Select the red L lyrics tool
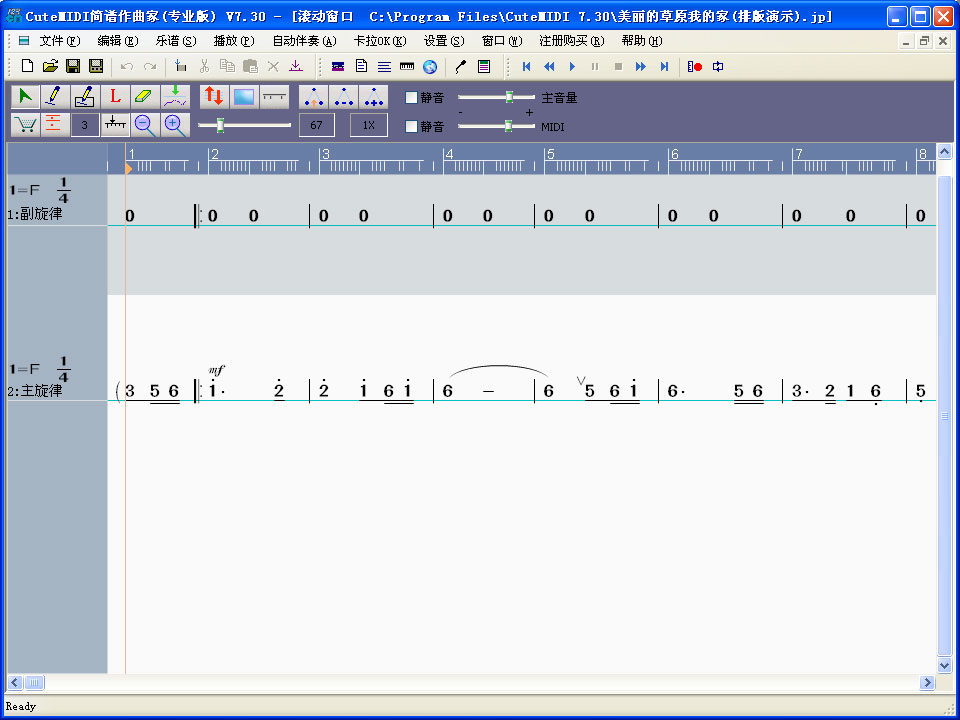This screenshot has height=720, width=960. click(x=115, y=97)
